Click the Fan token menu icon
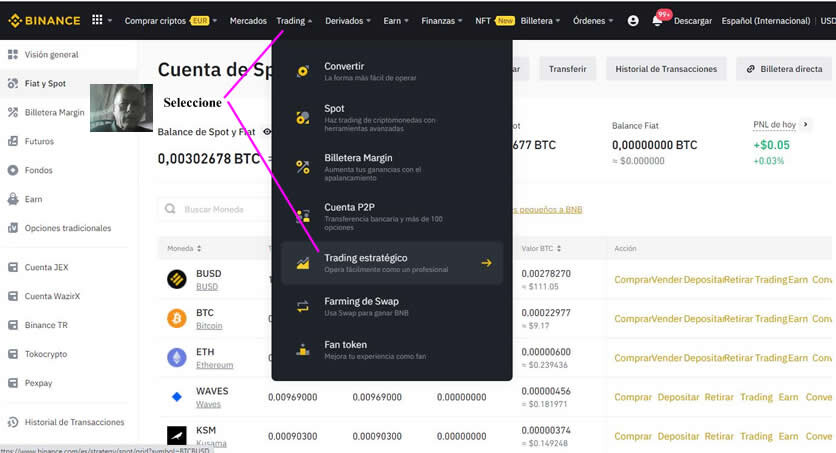 click(x=303, y=350)
